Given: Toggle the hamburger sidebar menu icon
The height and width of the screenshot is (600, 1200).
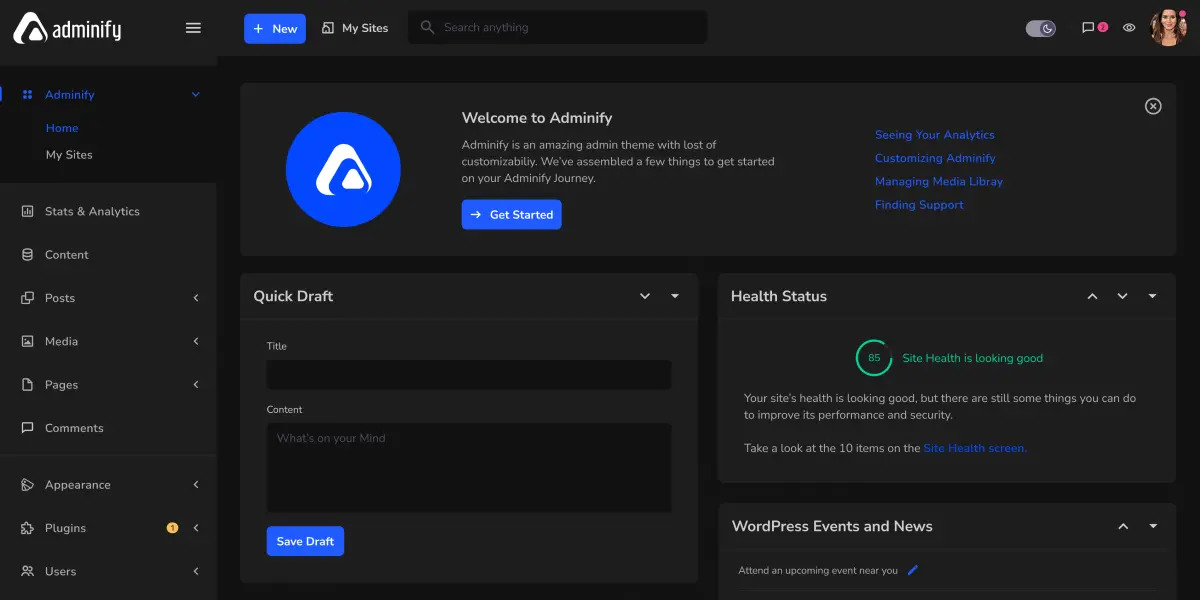Looking at the screenshot, I should [x=194, y=28].
